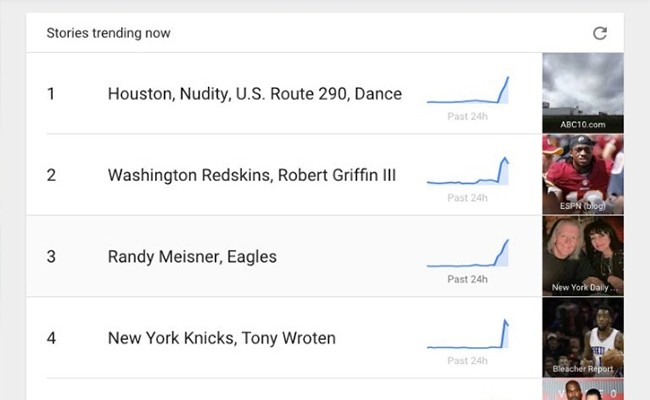Refresh the trending stories list
650x400 pixels.
click(600, 33)
